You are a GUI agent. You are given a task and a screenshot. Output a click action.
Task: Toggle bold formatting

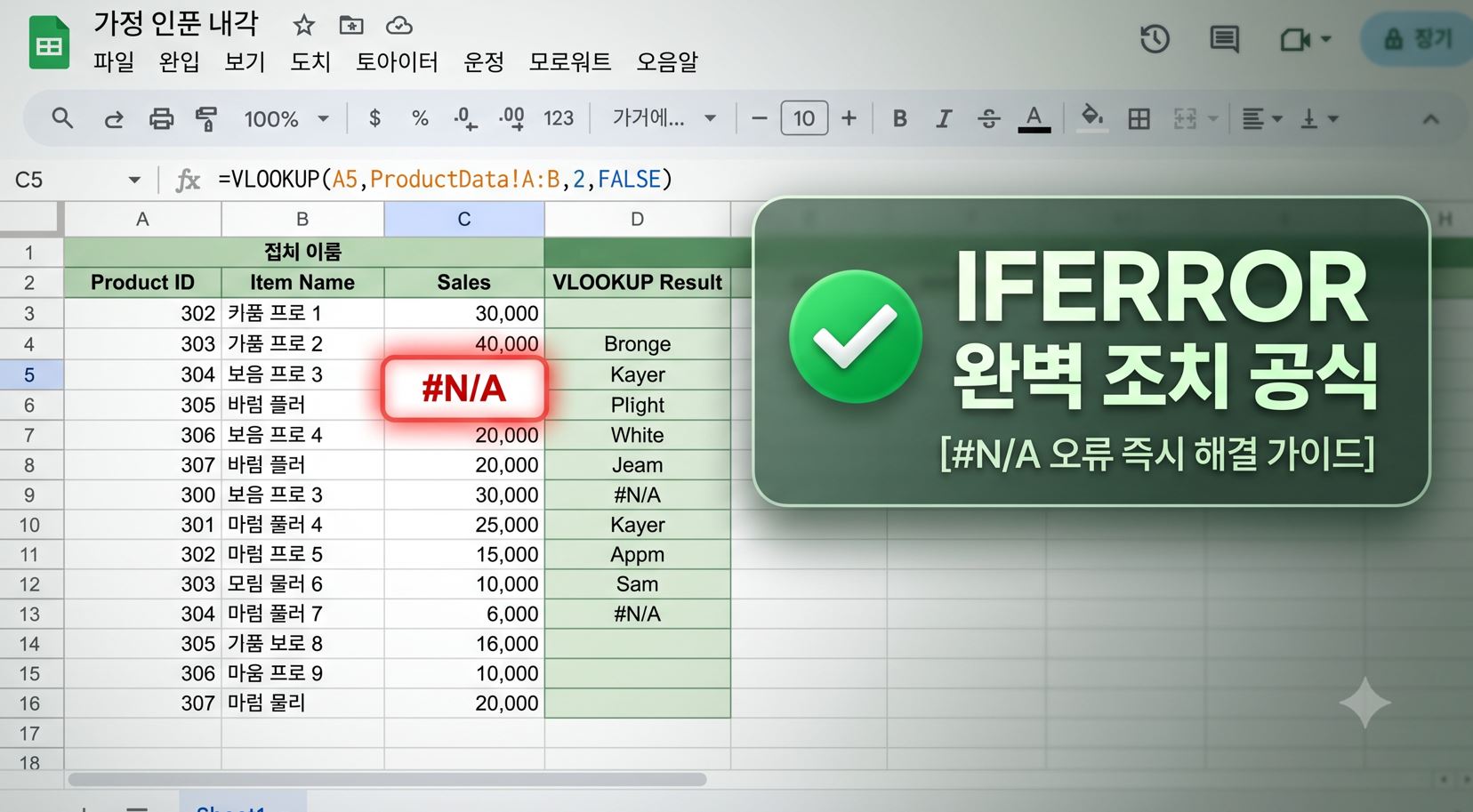pos(899,118)
